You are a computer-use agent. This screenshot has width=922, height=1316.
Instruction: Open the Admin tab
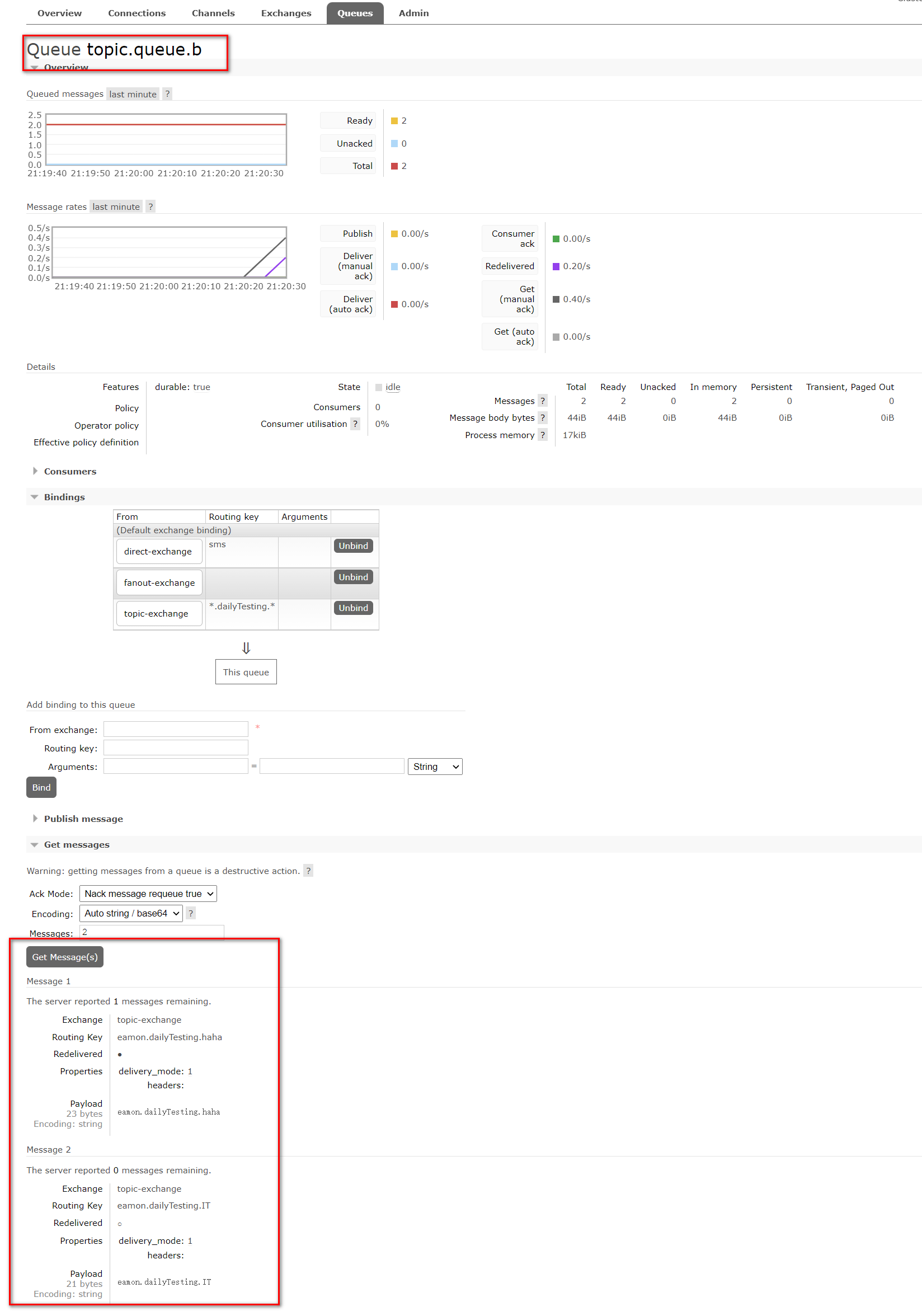click(414, 13)
